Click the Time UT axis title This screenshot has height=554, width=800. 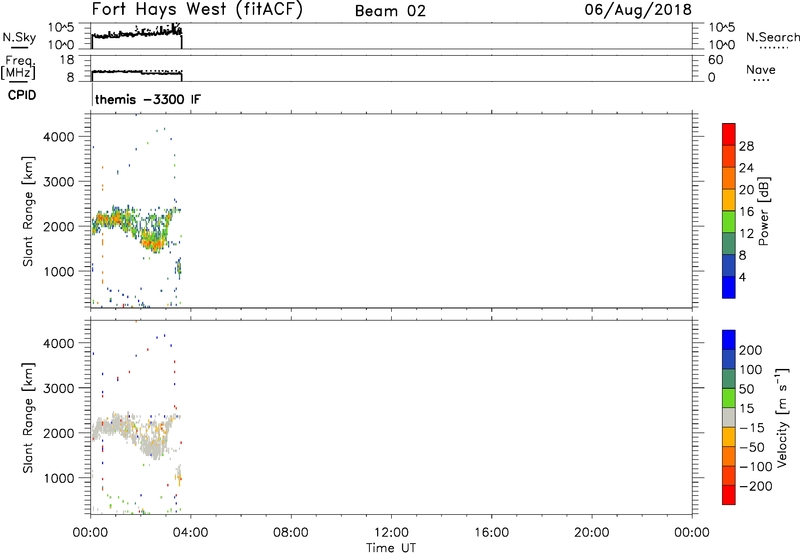[x=391, y=548]
